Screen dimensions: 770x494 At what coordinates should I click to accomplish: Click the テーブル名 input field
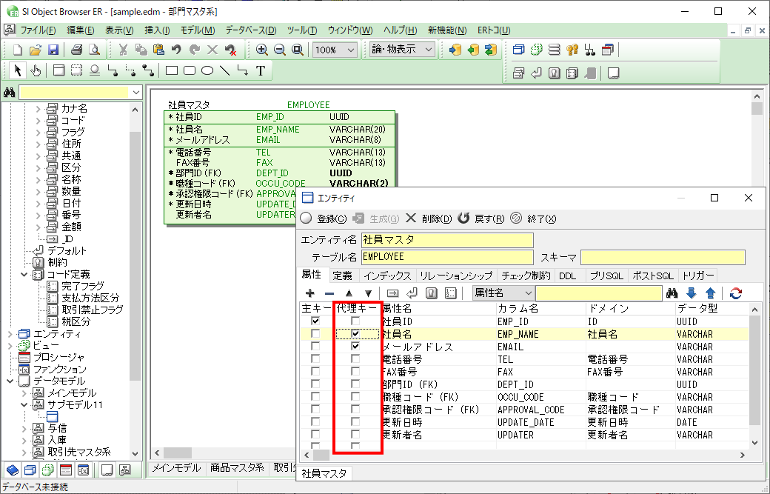(x=448, y=257)
